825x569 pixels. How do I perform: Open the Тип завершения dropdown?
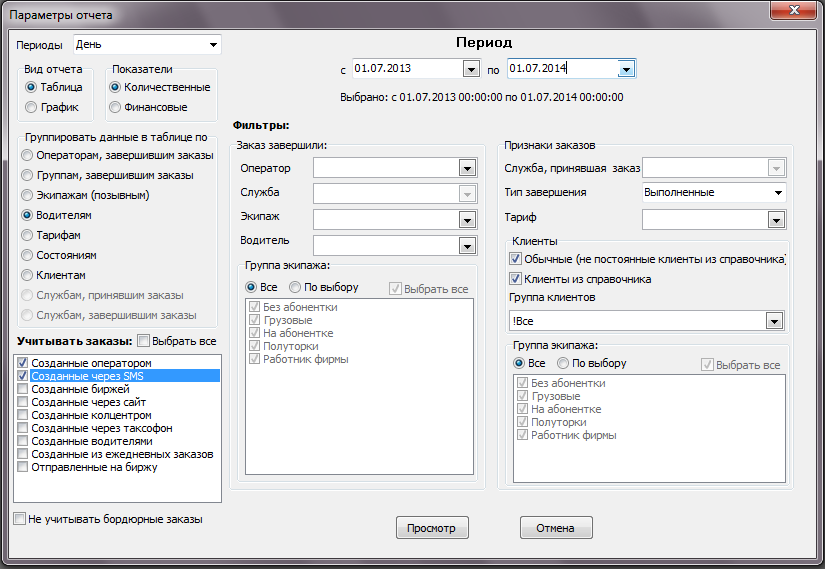pyautogui.click(x=777, y=192)
